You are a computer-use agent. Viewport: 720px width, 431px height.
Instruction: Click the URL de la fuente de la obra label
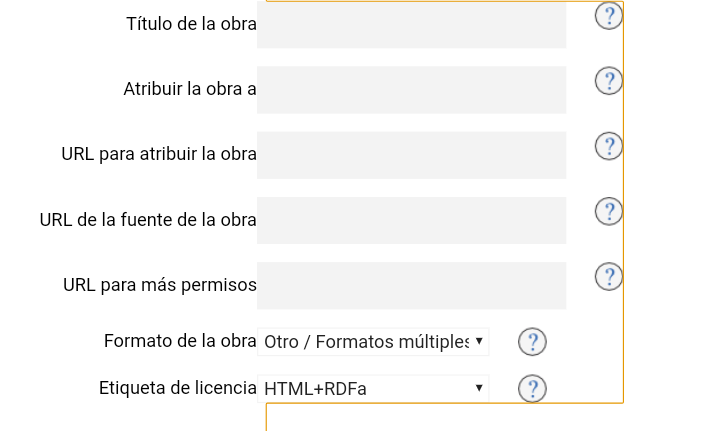pyautogui.click(x=148, y=220)
